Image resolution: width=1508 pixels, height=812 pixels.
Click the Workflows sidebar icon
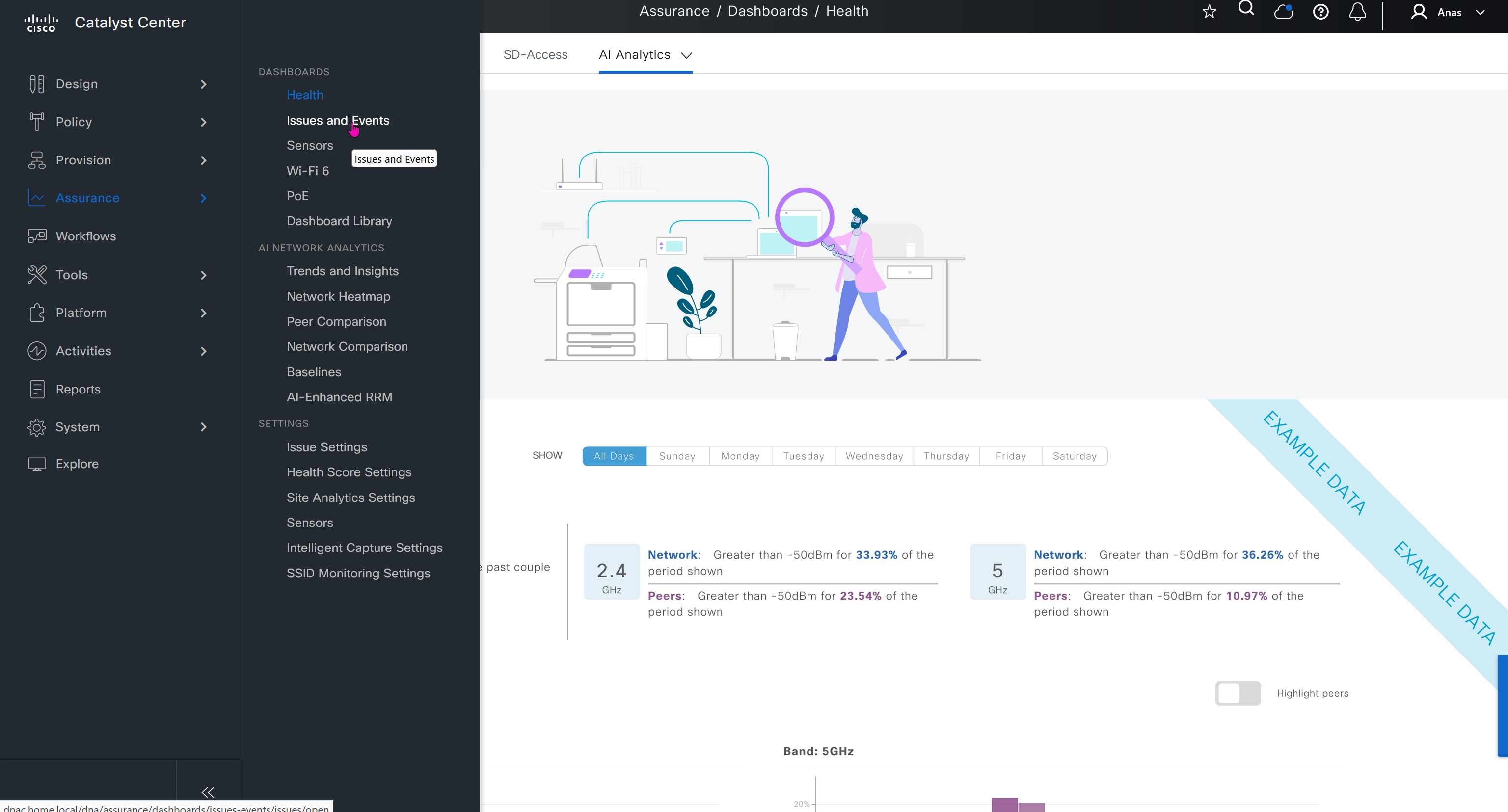(x=37, y=236)
